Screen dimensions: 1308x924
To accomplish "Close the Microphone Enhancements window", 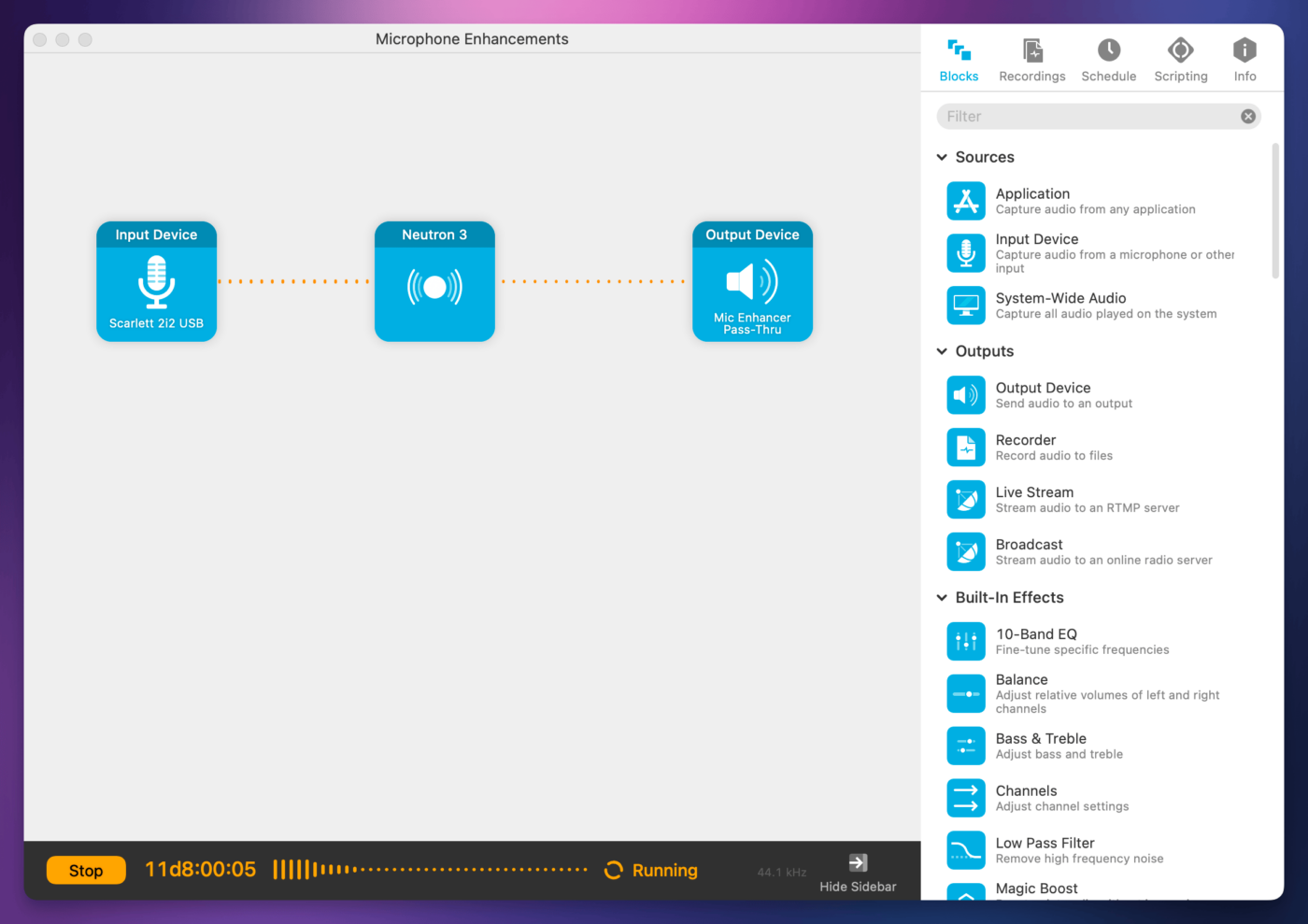I will coord(40,39).
